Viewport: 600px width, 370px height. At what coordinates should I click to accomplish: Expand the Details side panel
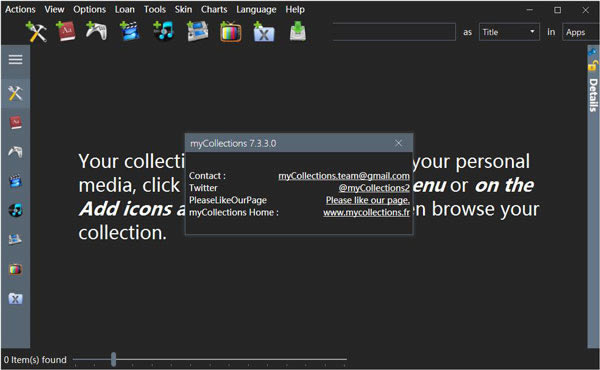pyautogui.click(x=593, y=95)
